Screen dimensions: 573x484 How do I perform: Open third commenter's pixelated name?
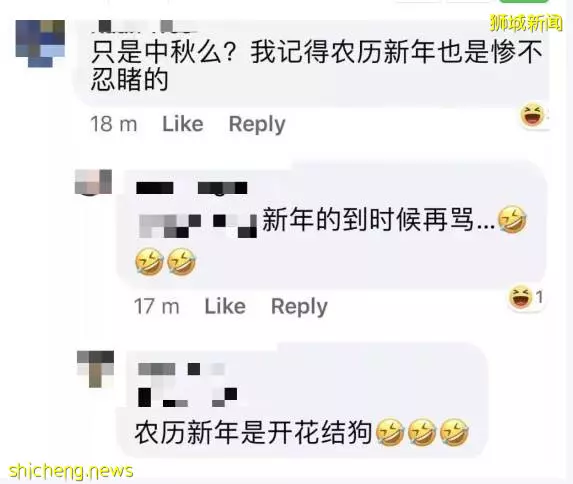(x=181, y=369)
